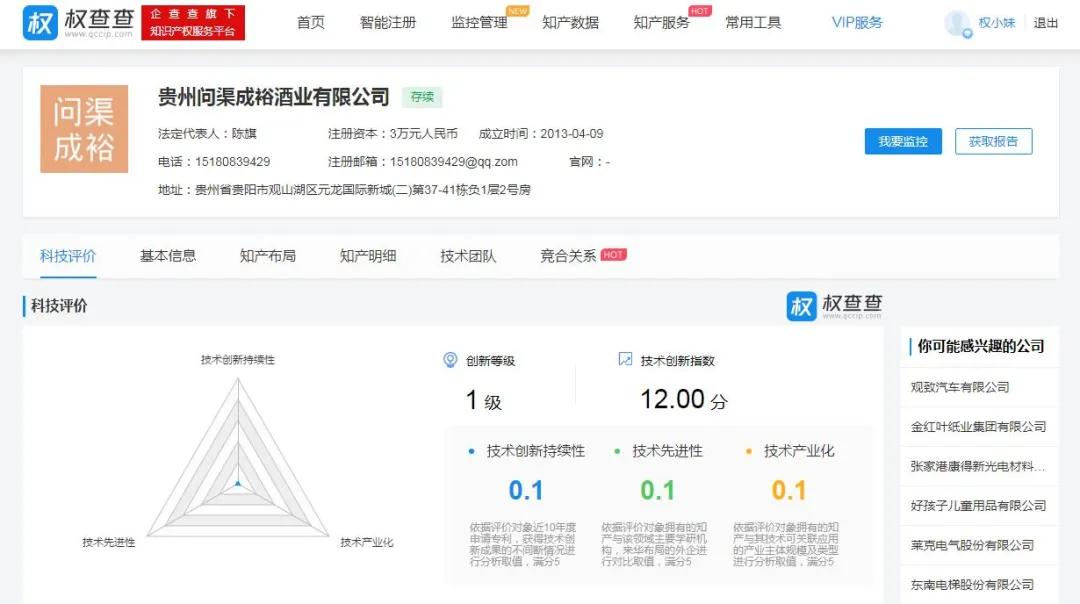Open 观致汽车有限公司 from suggested companies
The height and width of the screenshot is (604, 1080).
(960, 387)
